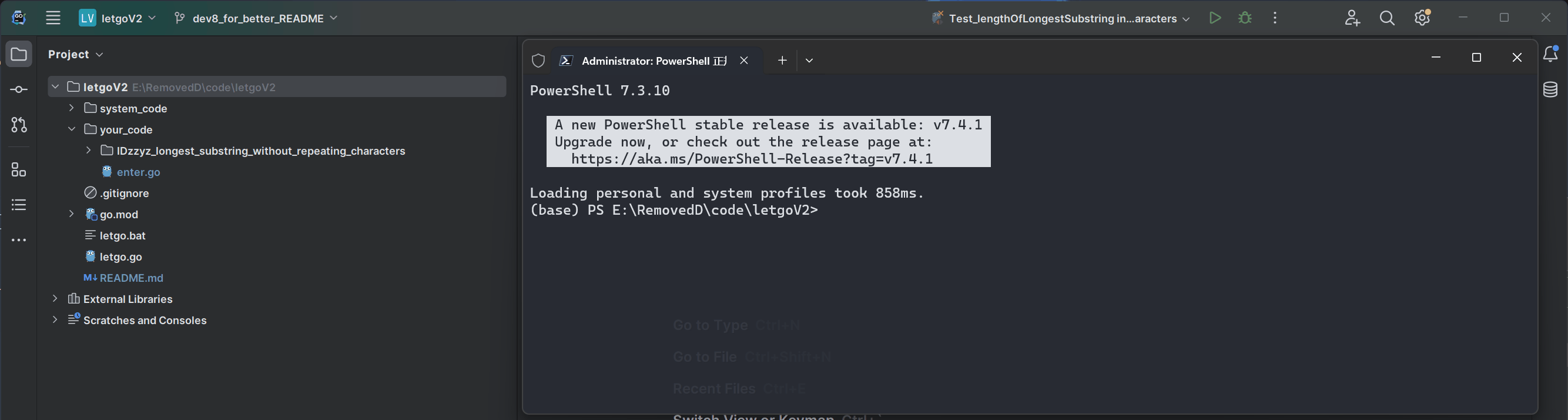Viewport: 1568px width, 420px height.
Task: Open the Pull Requests tool window
Action: (x=19, y=125)
